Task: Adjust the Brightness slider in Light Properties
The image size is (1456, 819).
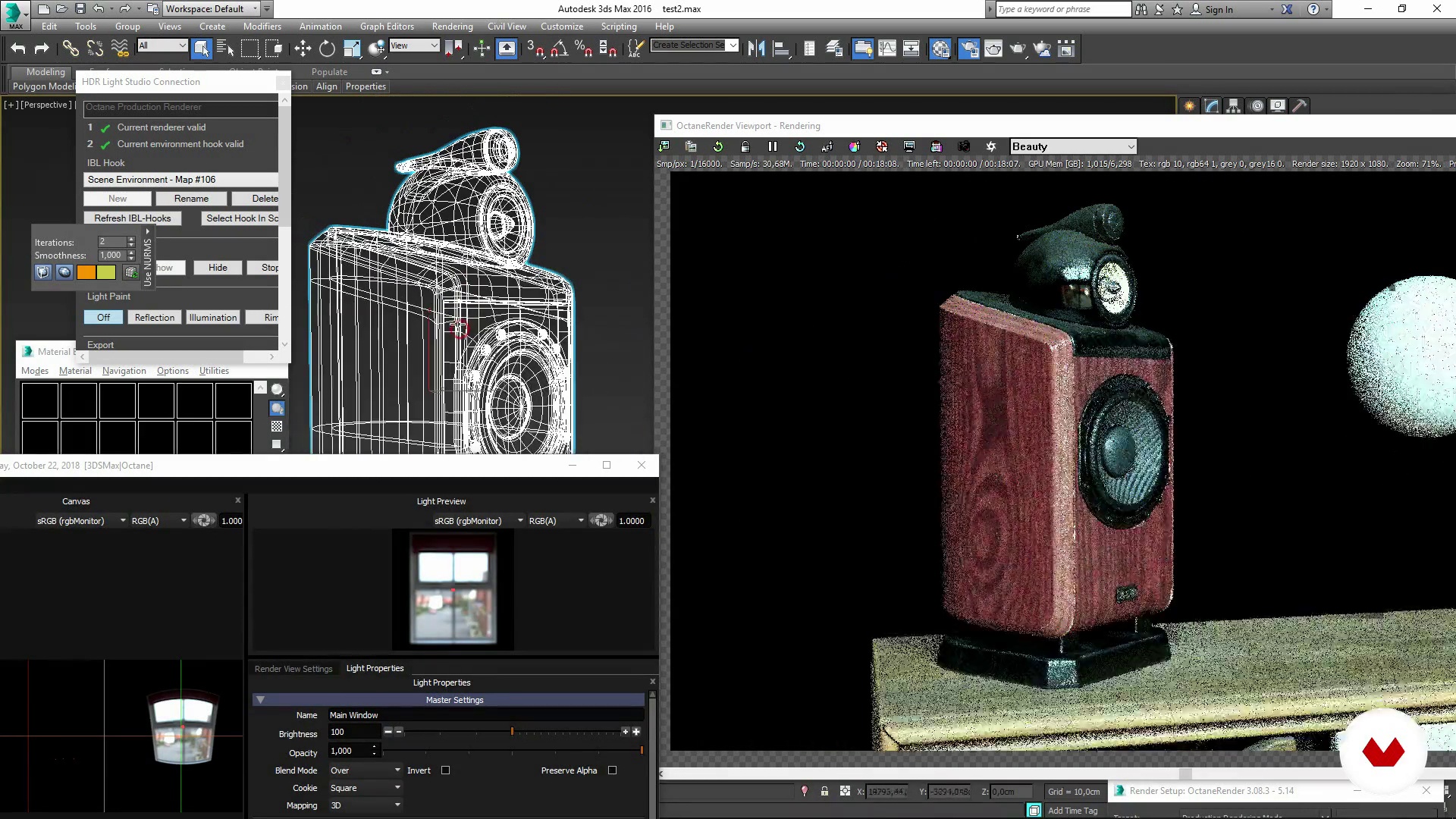Action: point(512,732)
